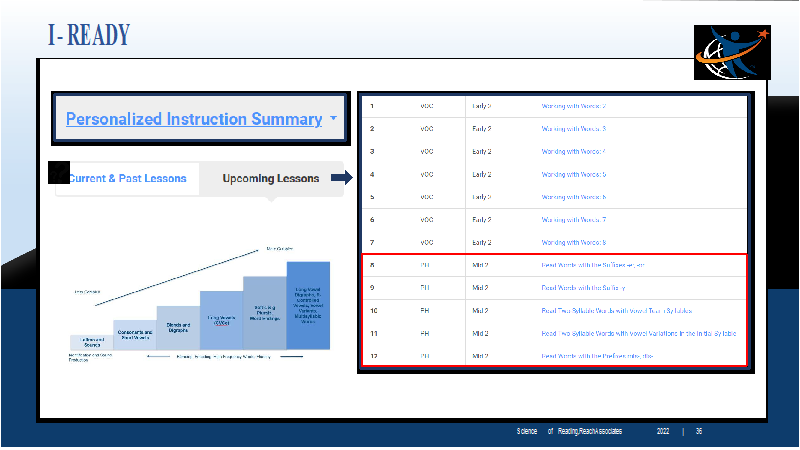The width and height of the screenshot is (800, 450).
Task: Click the Consonants and Short Vowels chart bar
Action: [135, 335]
